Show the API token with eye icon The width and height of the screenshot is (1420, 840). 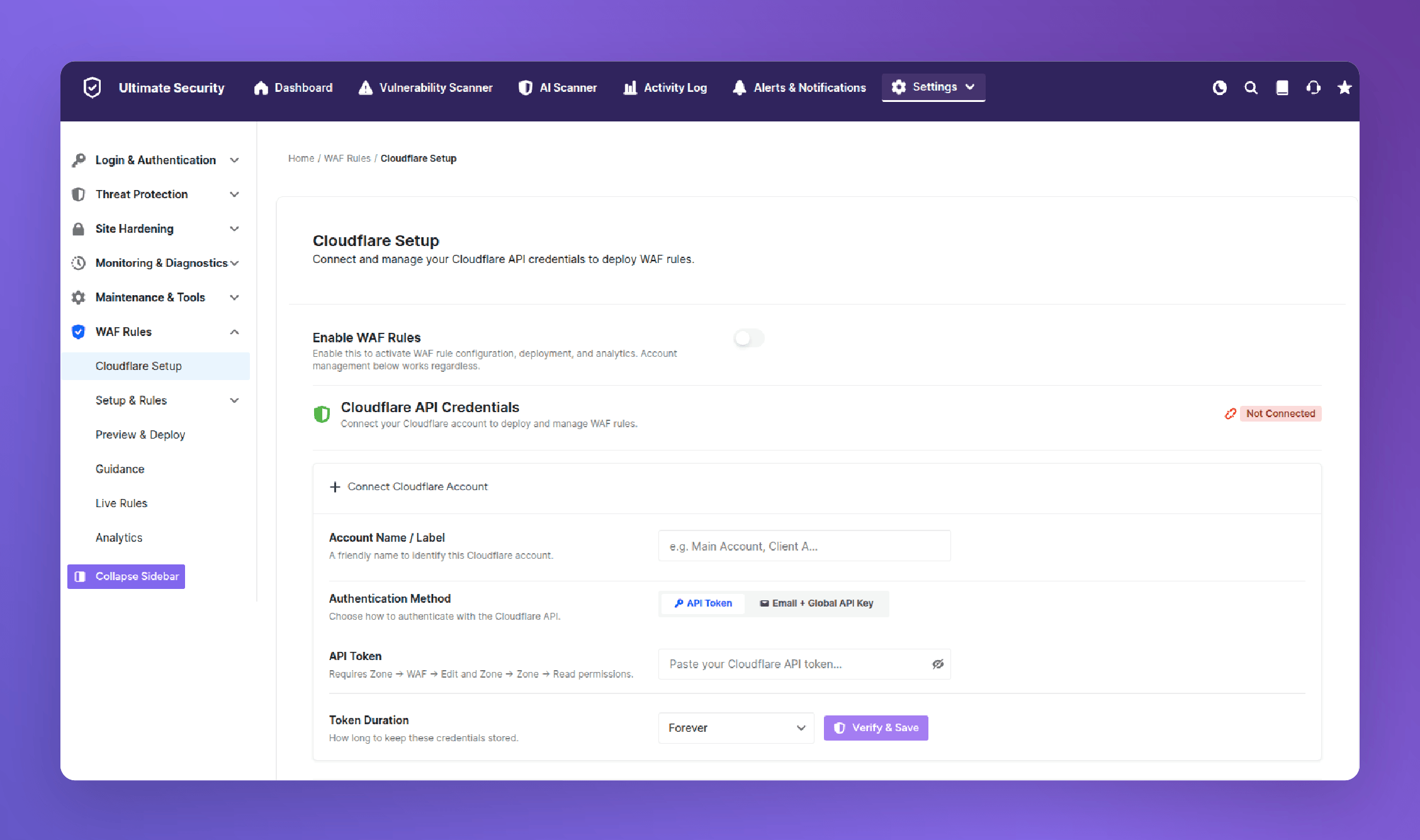[938, 664]
